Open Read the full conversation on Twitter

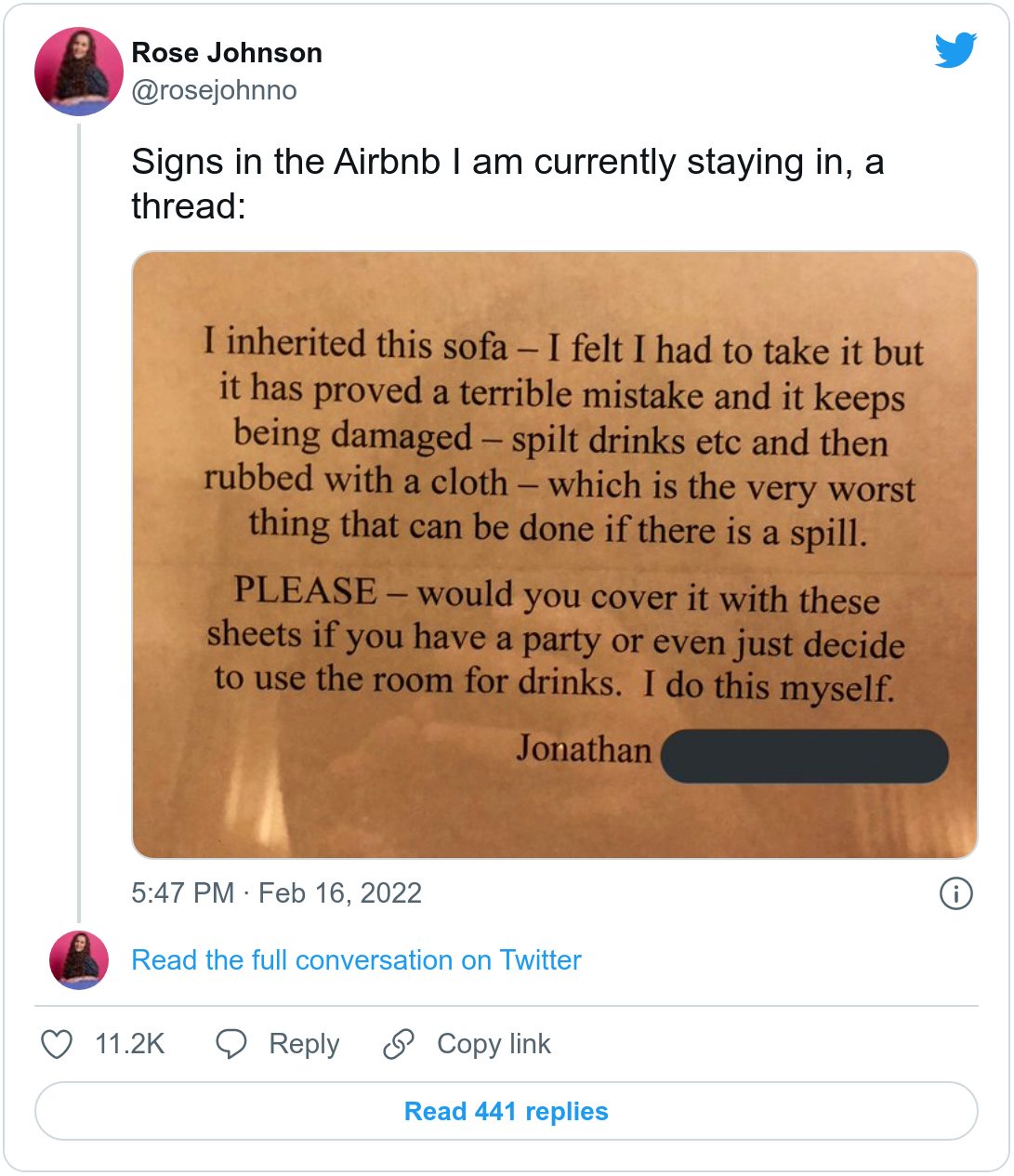(356, 960)
